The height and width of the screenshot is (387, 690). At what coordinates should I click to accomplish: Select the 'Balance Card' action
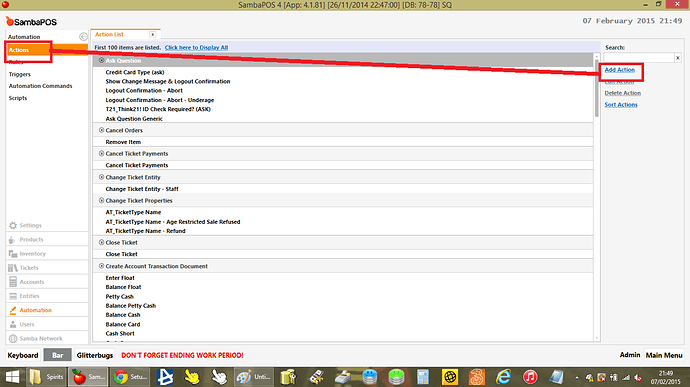123,324
